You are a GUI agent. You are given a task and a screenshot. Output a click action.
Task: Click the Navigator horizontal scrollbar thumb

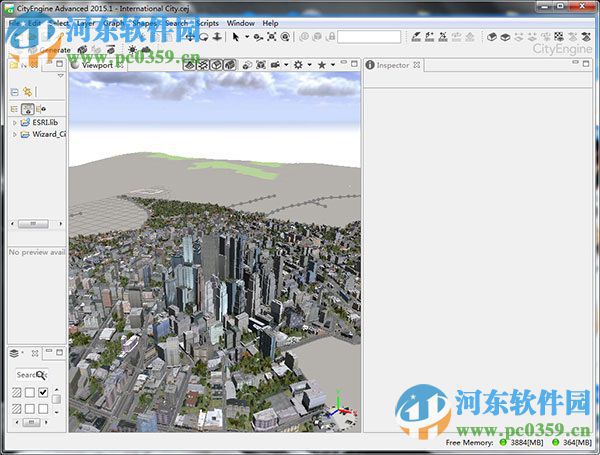33,223
